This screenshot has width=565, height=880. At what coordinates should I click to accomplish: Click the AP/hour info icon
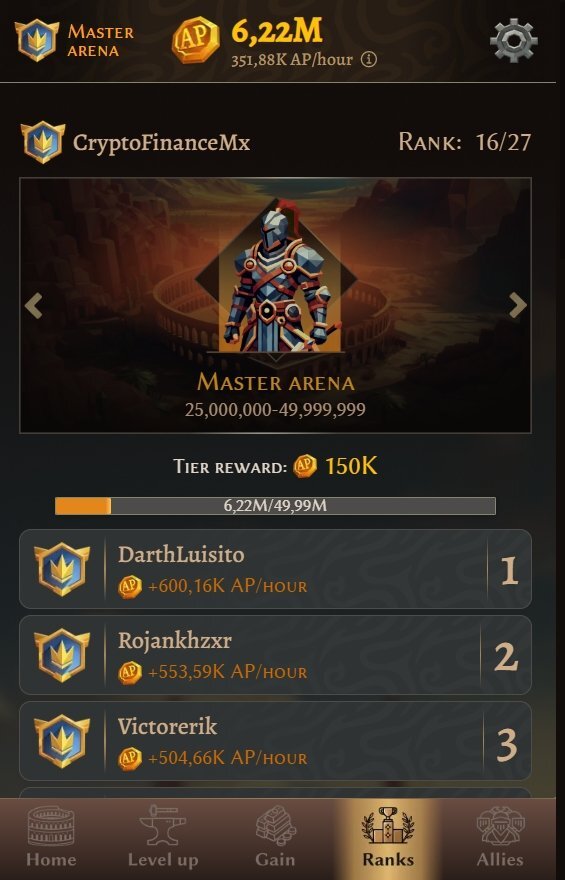369,59
